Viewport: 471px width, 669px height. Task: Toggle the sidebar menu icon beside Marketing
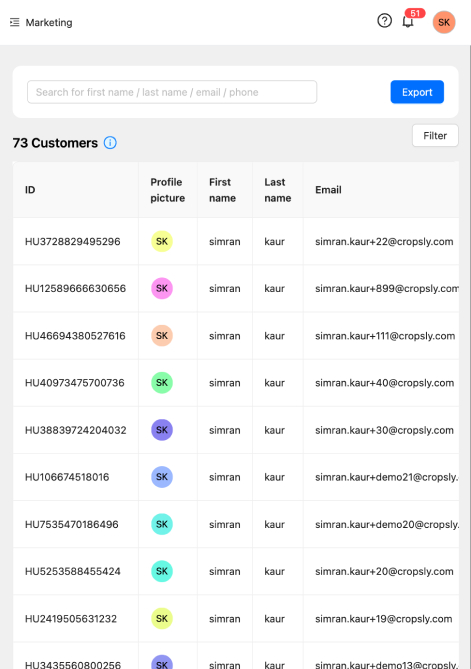pos(15,22)
